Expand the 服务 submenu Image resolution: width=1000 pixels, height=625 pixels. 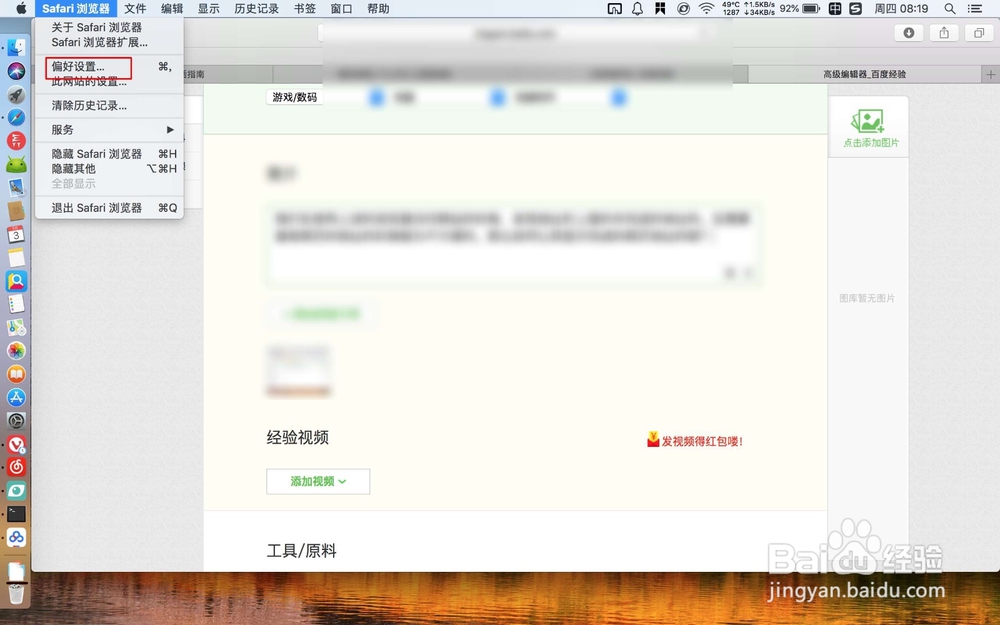109,129
